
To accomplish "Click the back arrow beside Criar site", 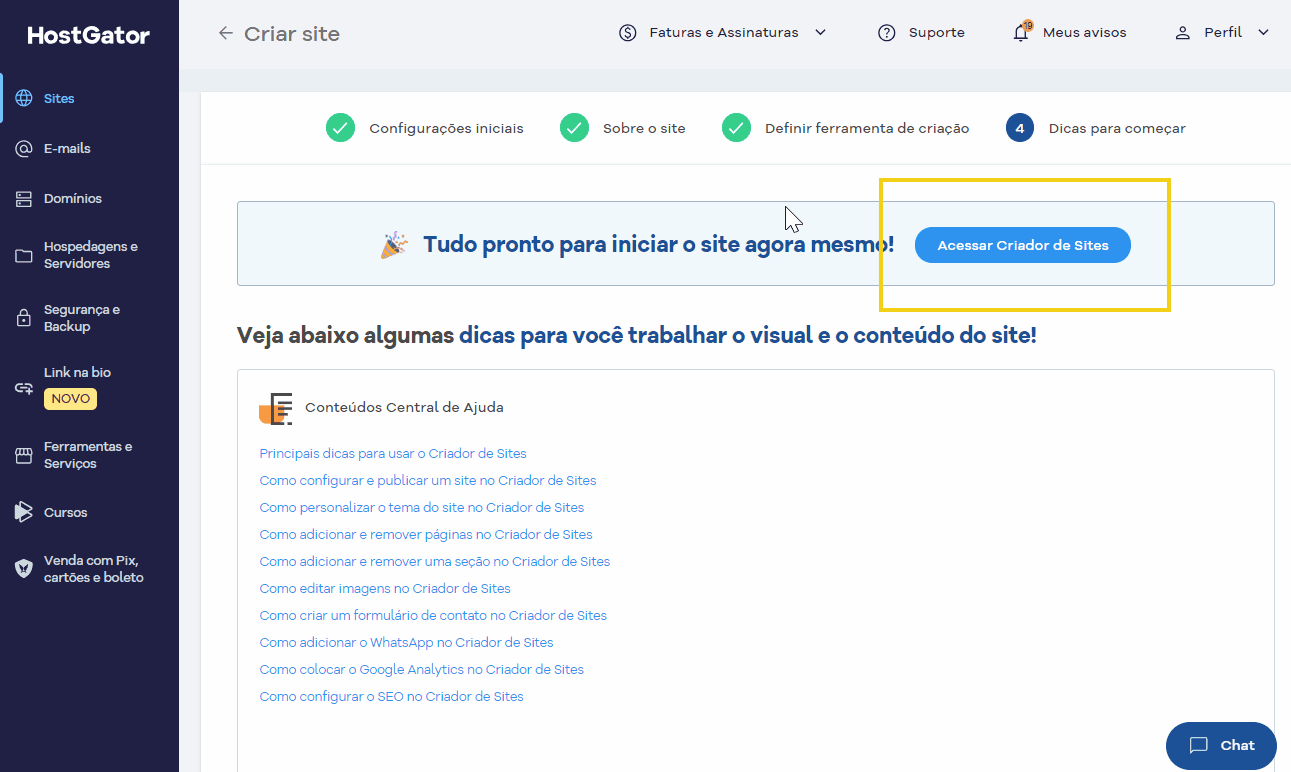I will coord(226,33).
